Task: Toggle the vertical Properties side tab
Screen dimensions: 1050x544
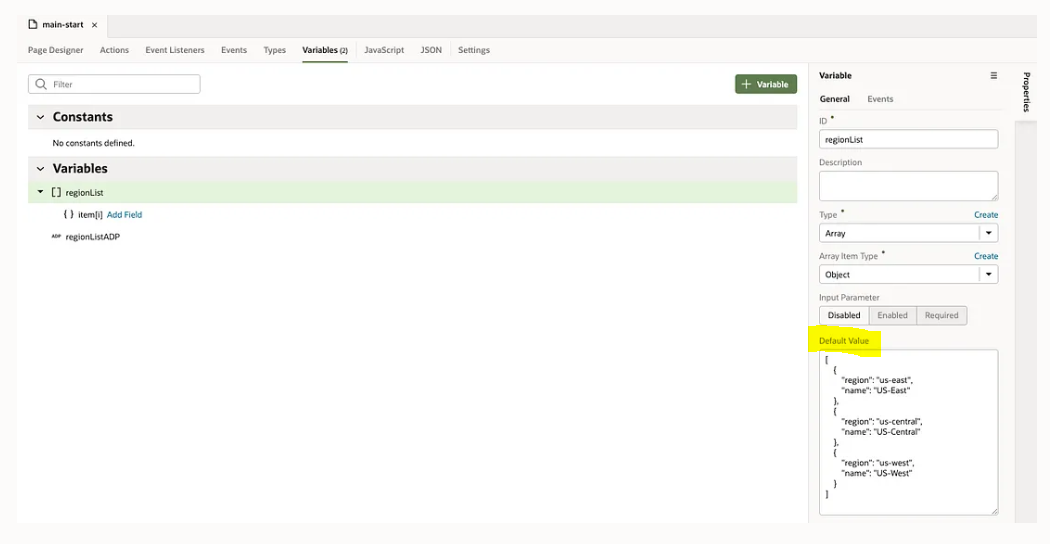Action: coord(1026,92)
